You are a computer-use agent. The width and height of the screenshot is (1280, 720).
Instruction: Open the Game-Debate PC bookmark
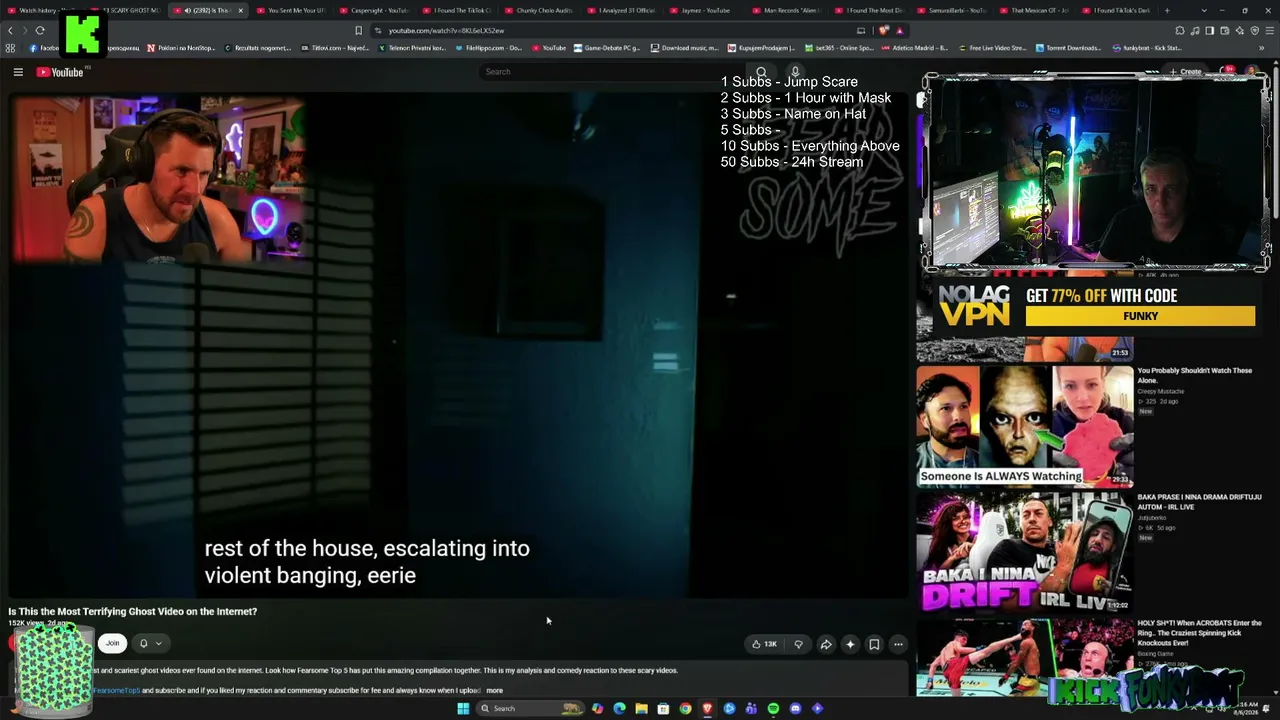coord(606,48)
